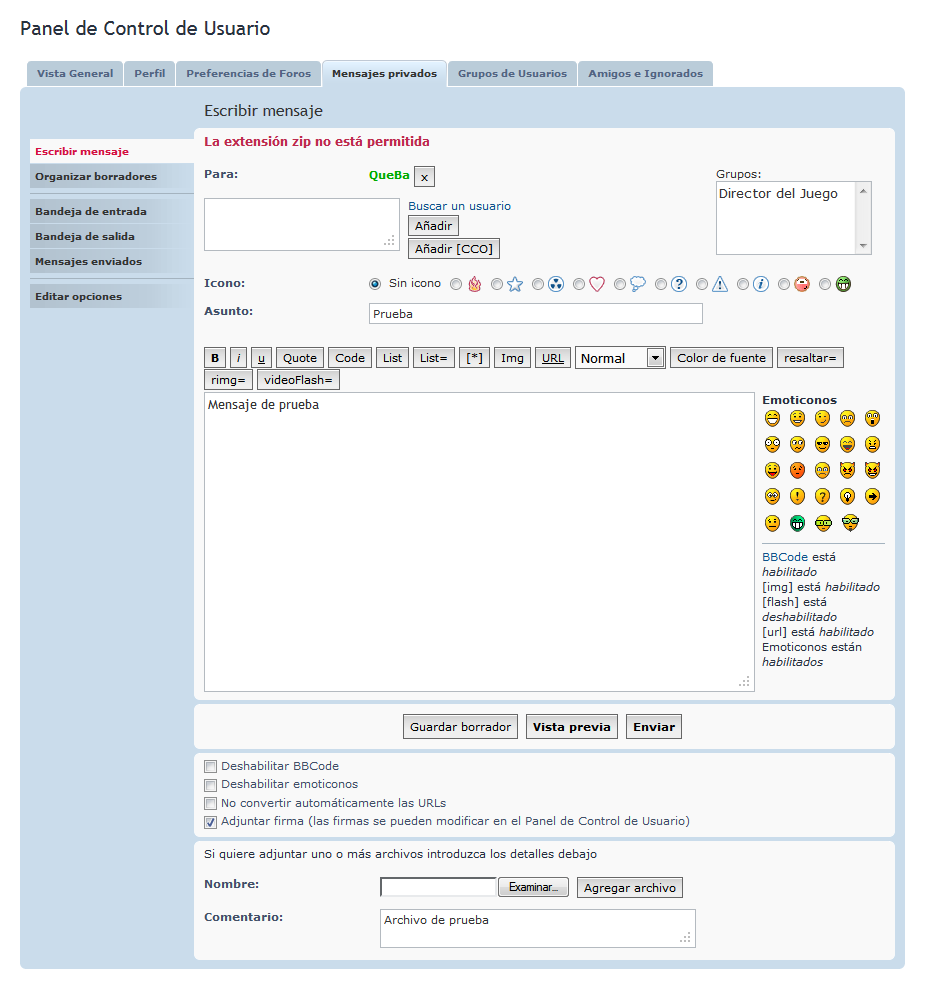This screenshot has width=925, height=1005.
Task: Open Color de fuente picker
Action: (721, 358)
